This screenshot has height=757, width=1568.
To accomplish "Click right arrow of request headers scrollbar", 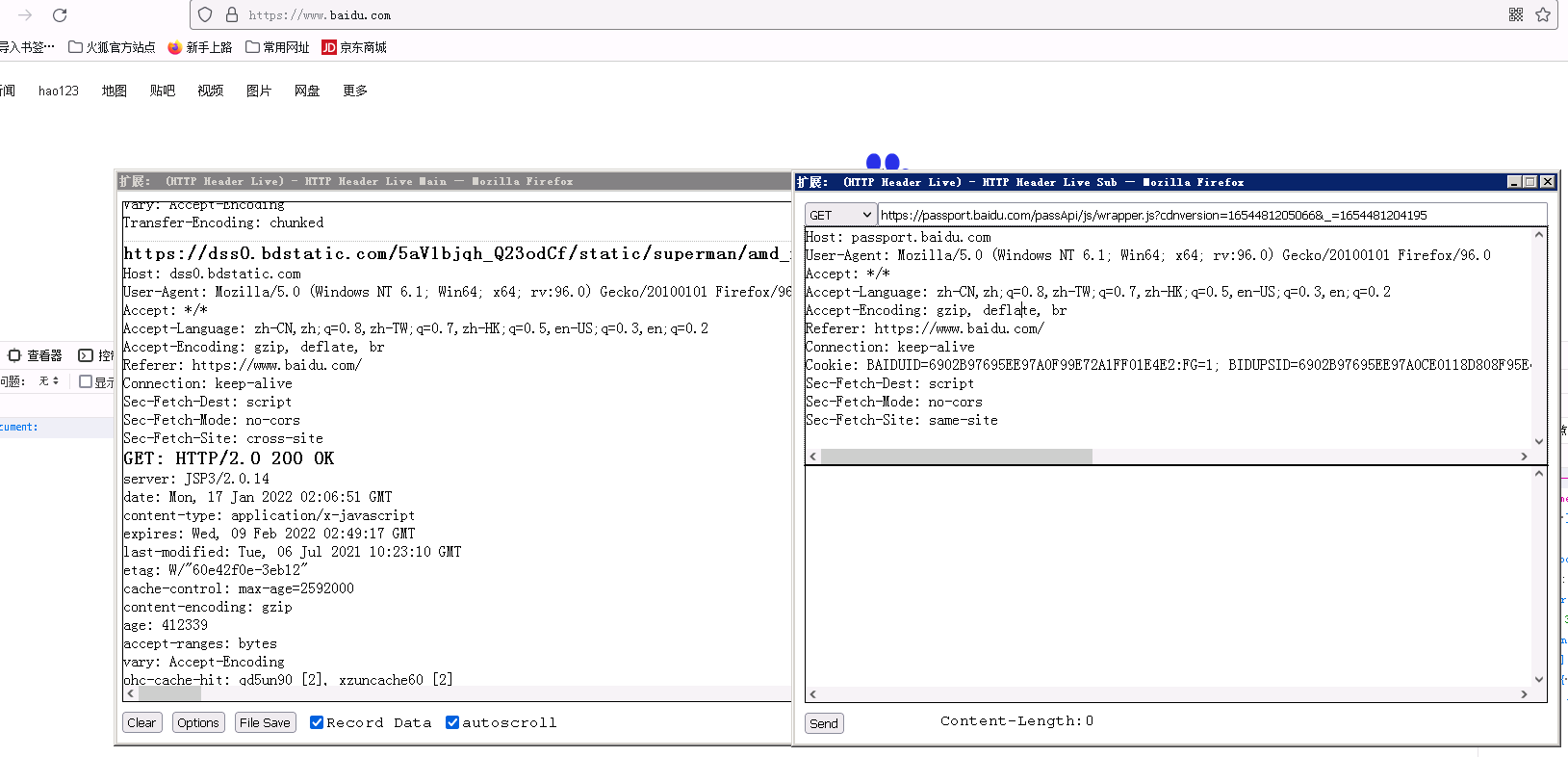I will (x=1524, y=457).
